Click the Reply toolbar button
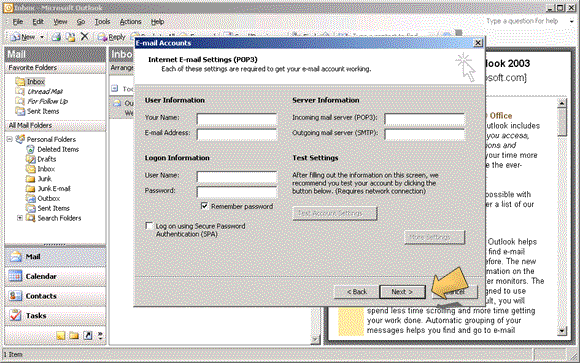The width and height of the screenshot is (580, 363). click(x=112, y=37)
